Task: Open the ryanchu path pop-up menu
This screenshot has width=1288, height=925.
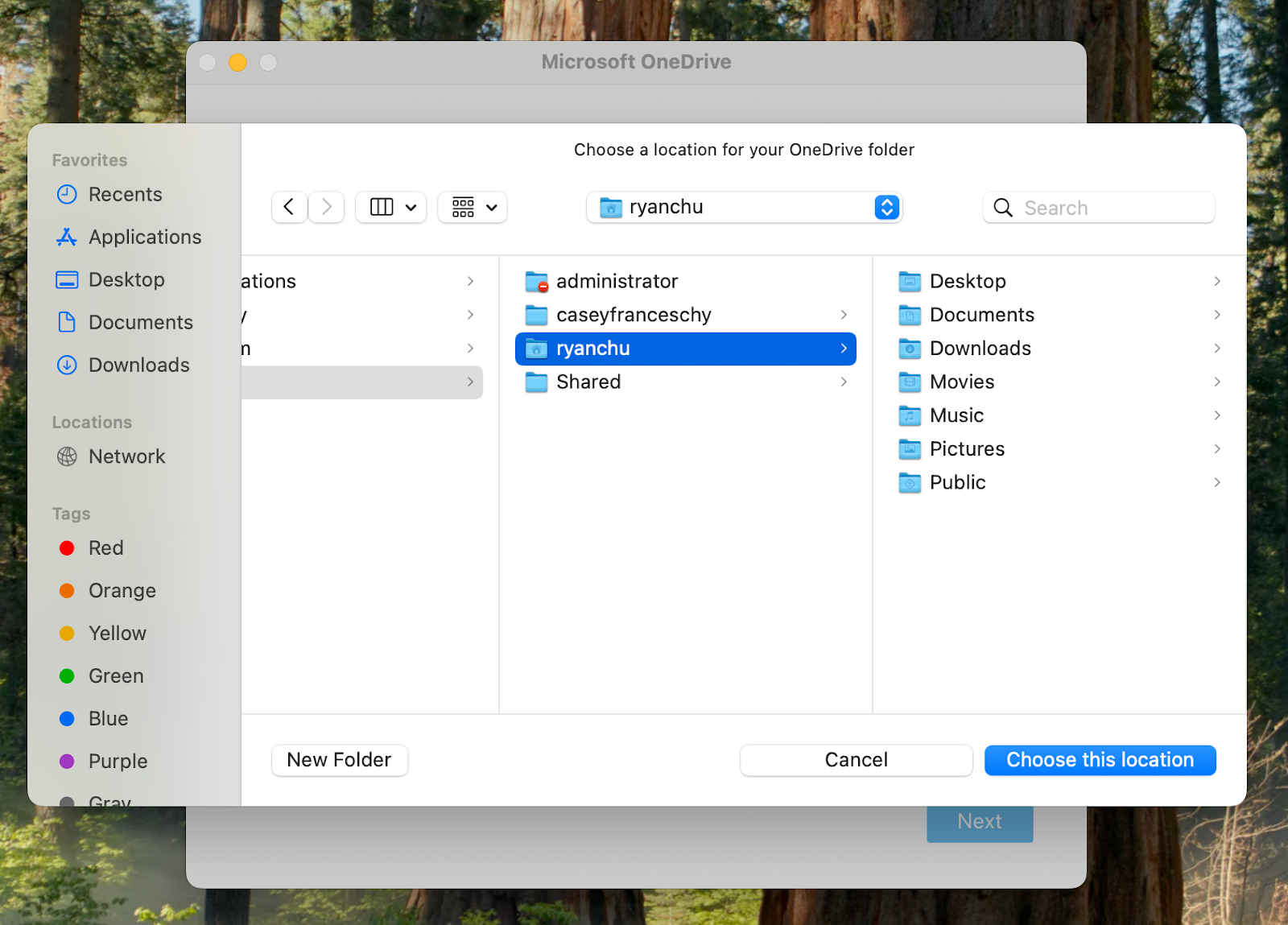Action: click(745, 208)
